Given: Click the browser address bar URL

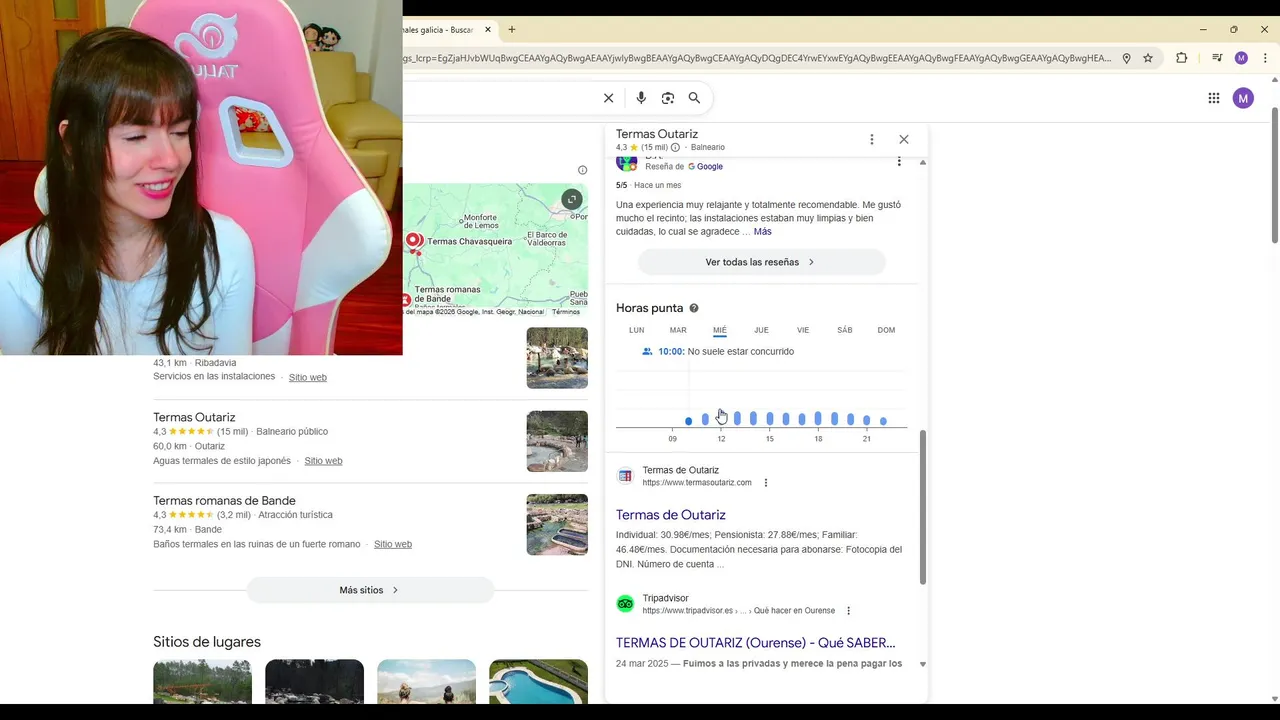Looking at the screenshot, I should [x=758, y=58].
